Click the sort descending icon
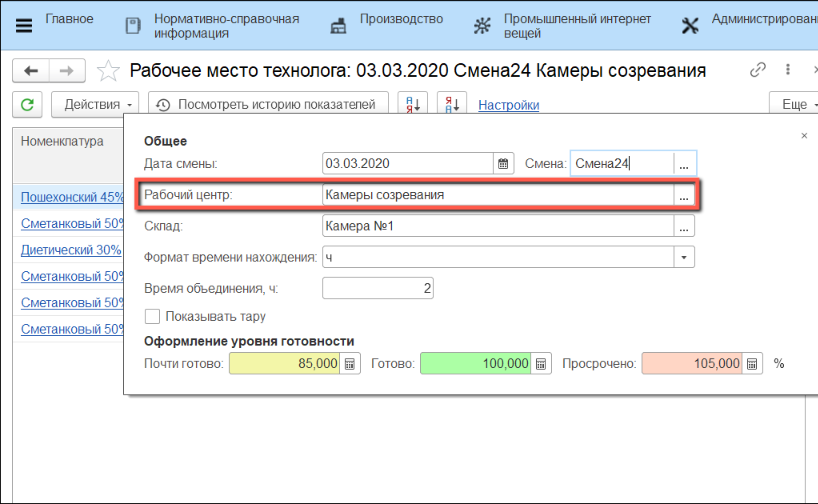The image size is (818, 504). pyautogui.click(x=453, y=104)
